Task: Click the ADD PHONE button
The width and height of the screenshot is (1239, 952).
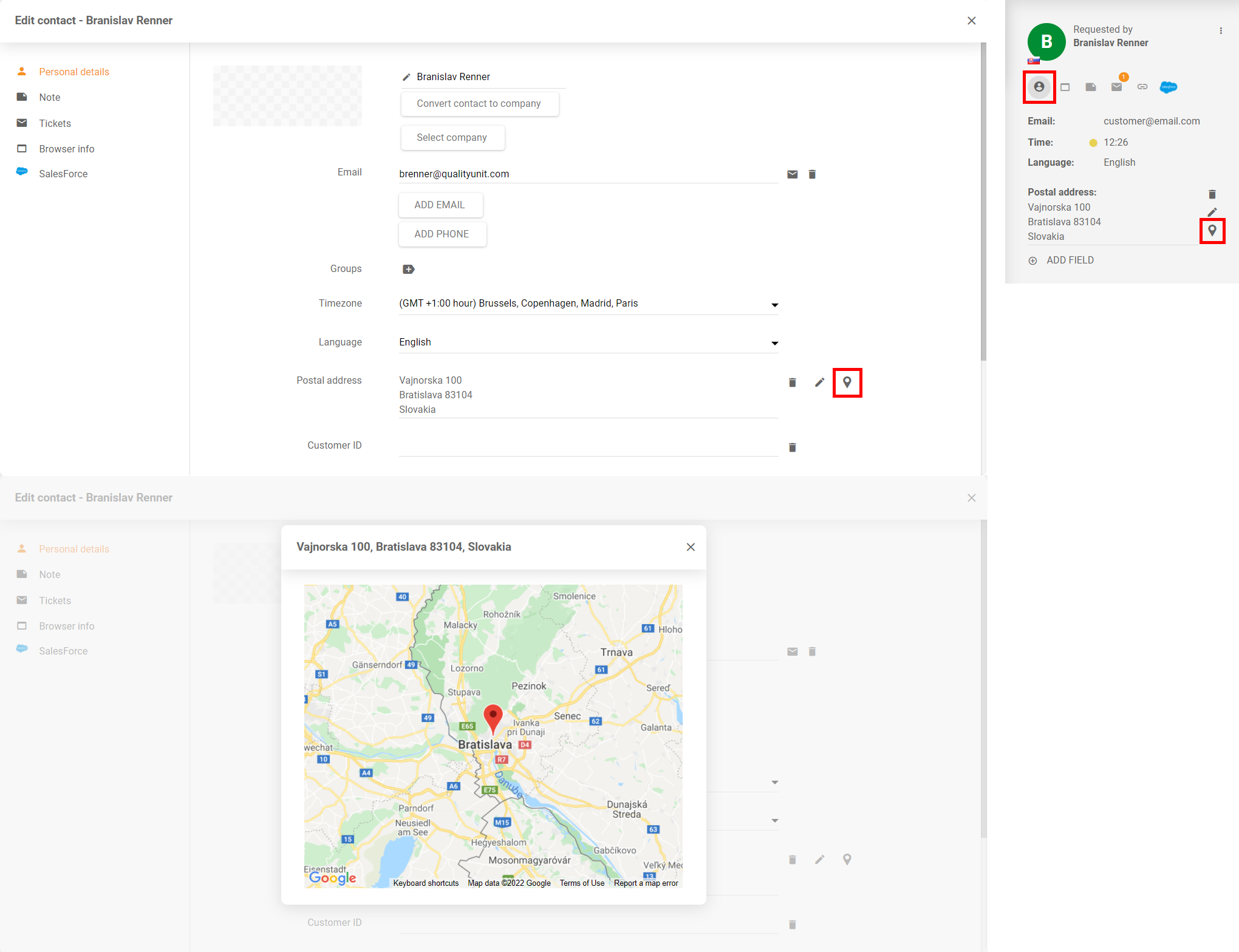Action: (442, 234)
